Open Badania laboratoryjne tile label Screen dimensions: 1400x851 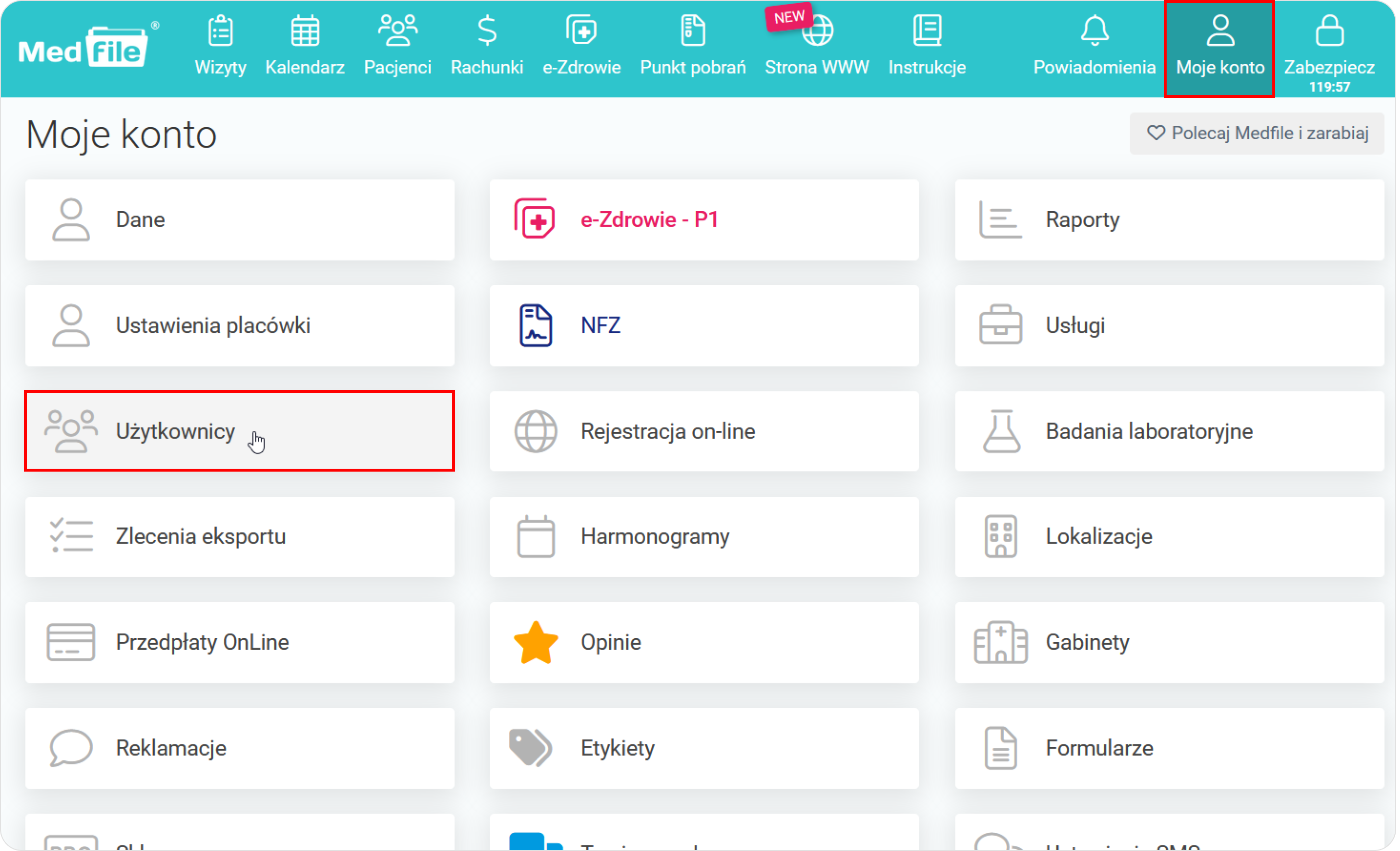click(x=1149, y=432)
